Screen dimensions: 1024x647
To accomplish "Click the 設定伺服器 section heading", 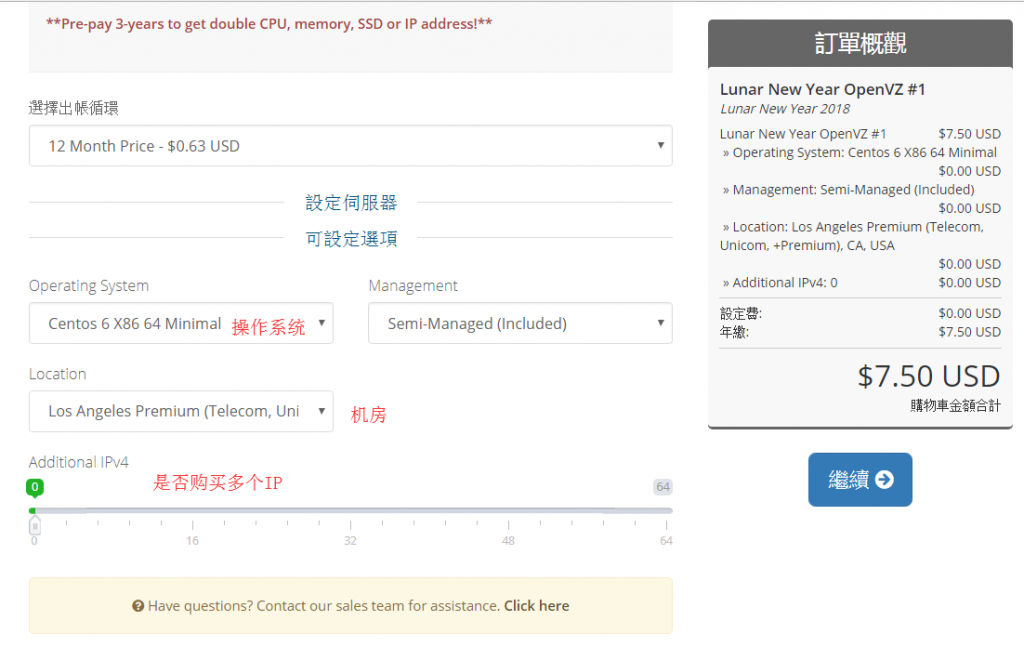I will point(351,203).
